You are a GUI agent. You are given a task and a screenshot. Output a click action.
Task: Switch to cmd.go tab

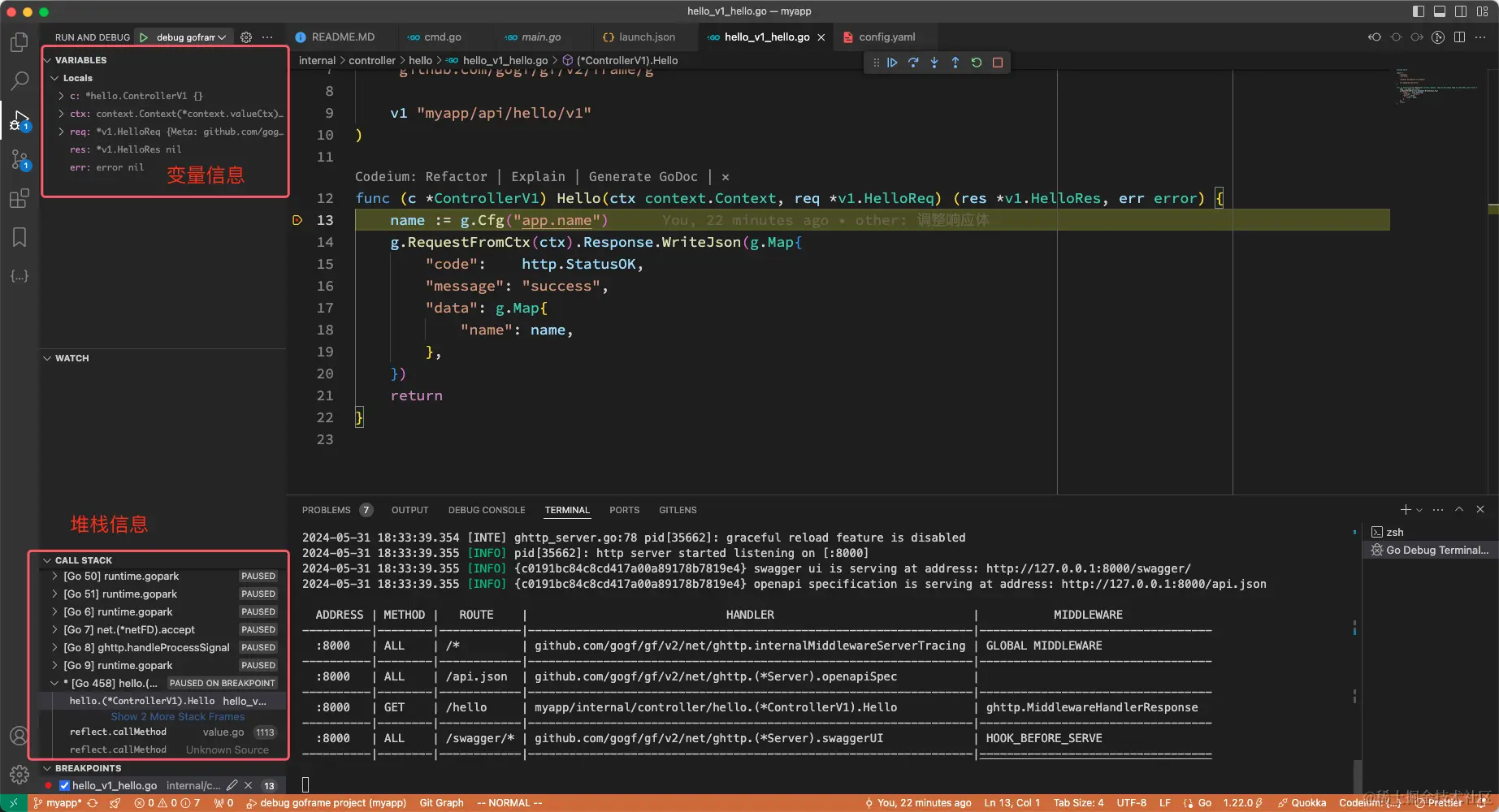tap(442, 37)
